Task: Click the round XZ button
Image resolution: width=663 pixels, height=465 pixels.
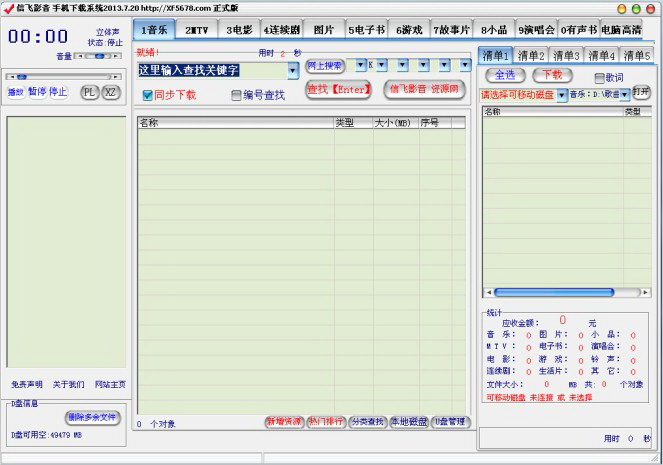Action: pyautogui.click(x=111, y=92)
